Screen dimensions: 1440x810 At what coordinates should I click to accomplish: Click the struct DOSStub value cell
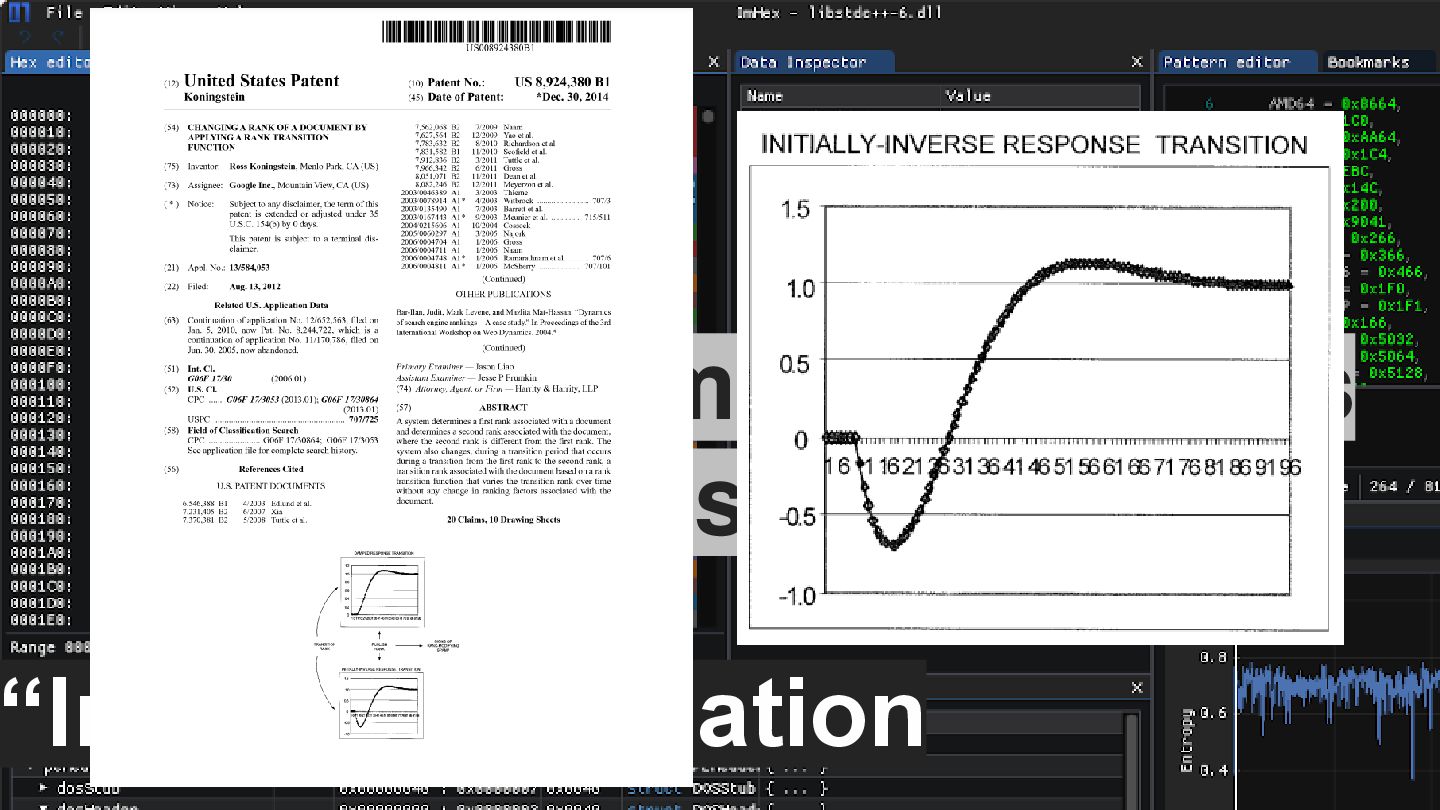click(x=727, y=788)
